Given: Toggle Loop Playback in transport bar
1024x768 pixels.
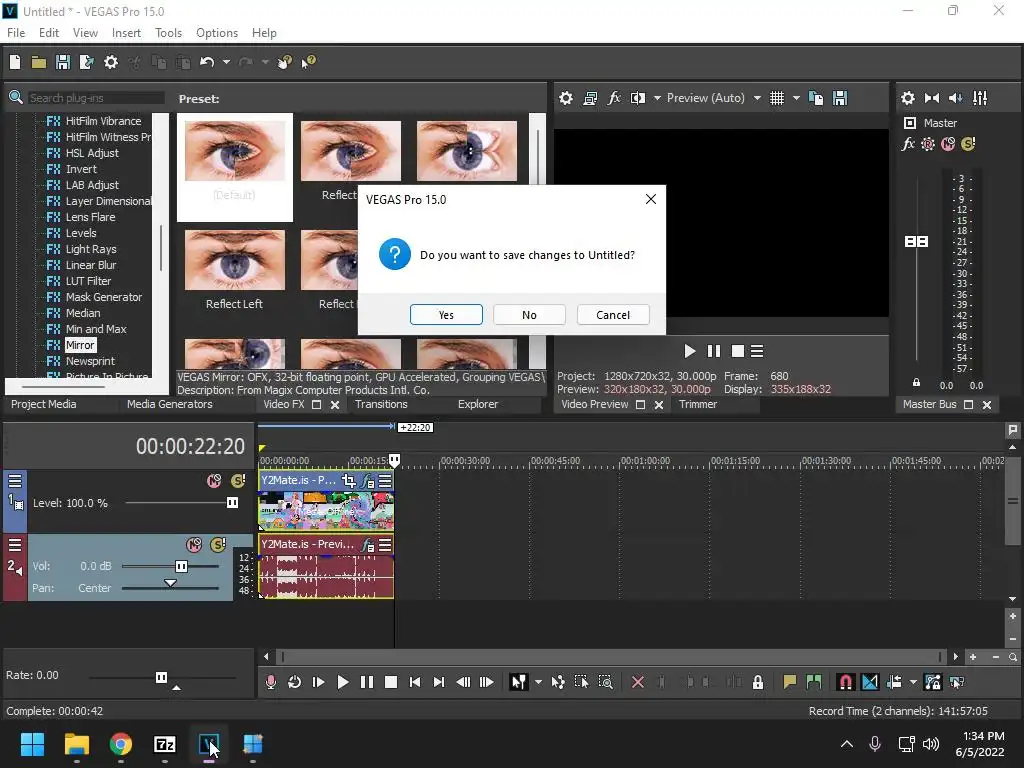Looking at the screenshot, I should [295, 682].
